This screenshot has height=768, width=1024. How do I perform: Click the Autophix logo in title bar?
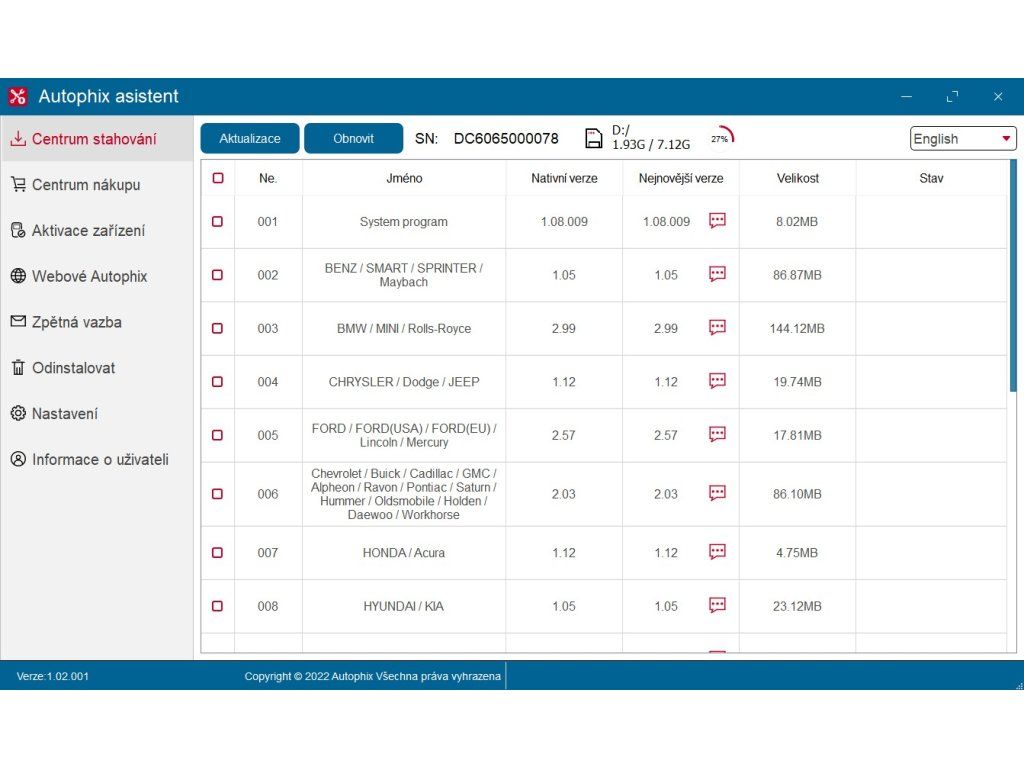pyautogui.click(x=18, y=97)
